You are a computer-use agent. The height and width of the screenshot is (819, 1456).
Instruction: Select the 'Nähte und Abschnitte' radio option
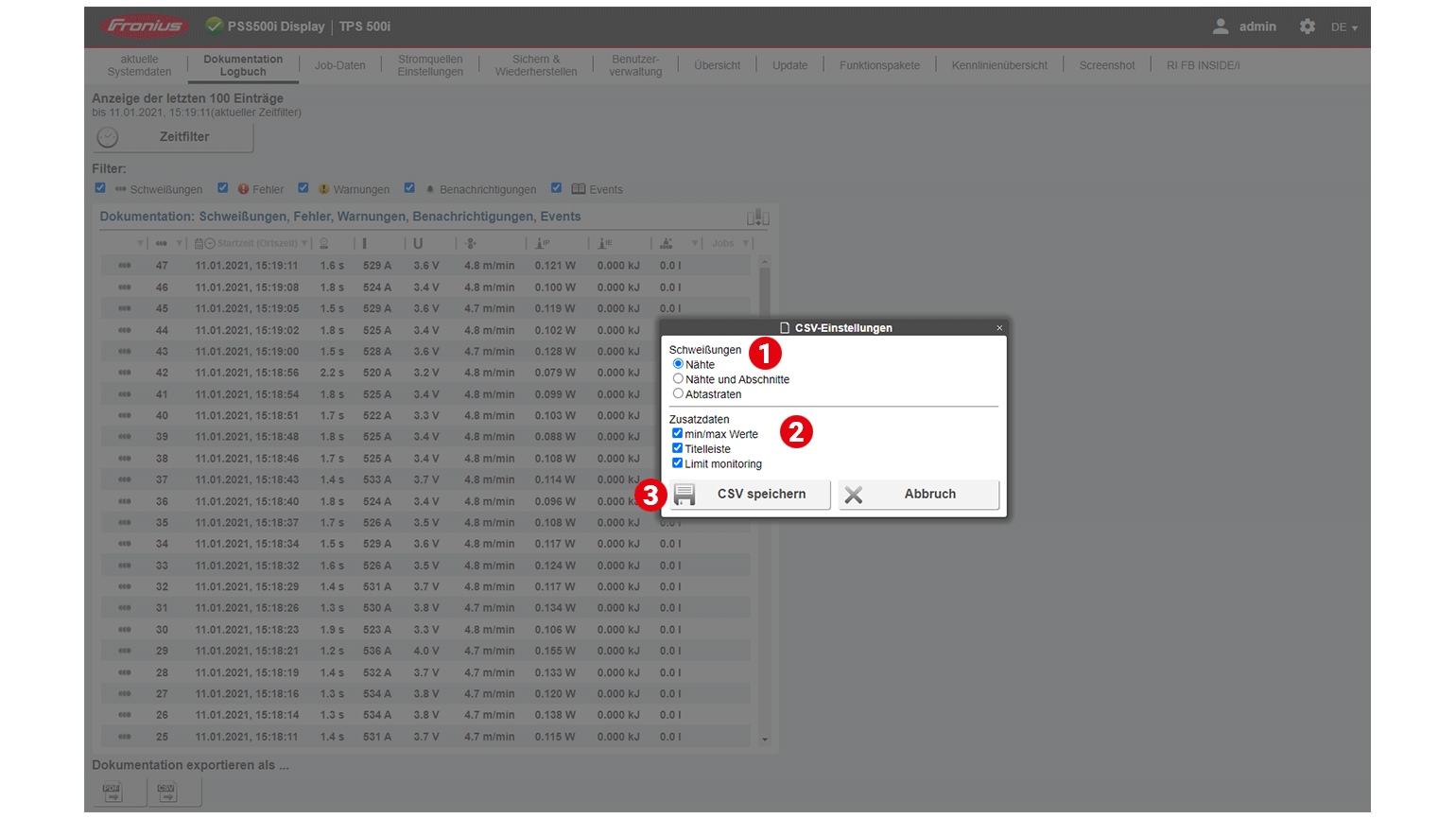pyautogui.click(x=678, y=379)
